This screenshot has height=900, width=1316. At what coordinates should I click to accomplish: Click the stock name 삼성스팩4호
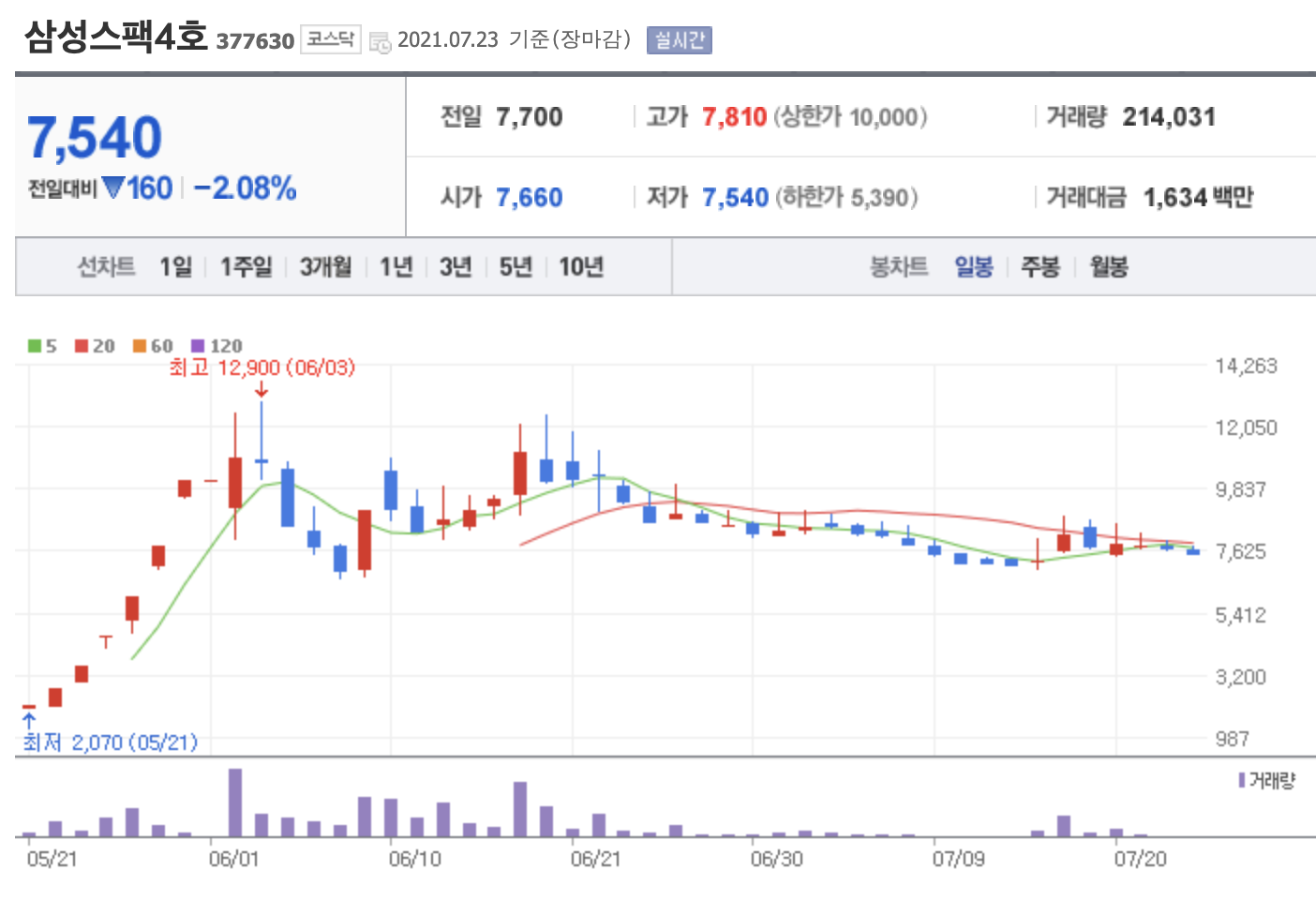click(115, 37)
